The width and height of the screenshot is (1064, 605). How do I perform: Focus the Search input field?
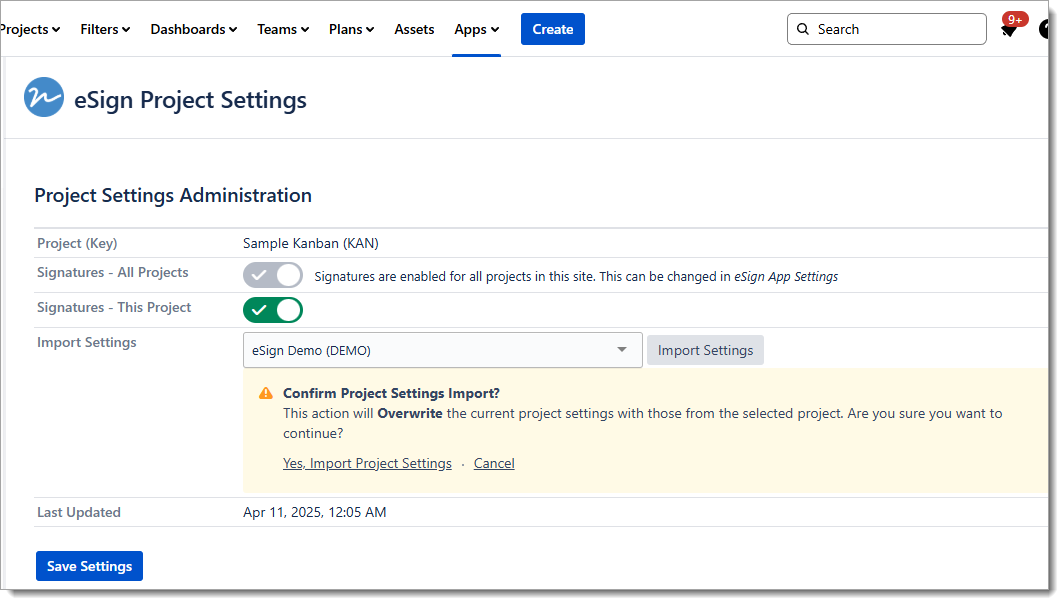(895, 29)
